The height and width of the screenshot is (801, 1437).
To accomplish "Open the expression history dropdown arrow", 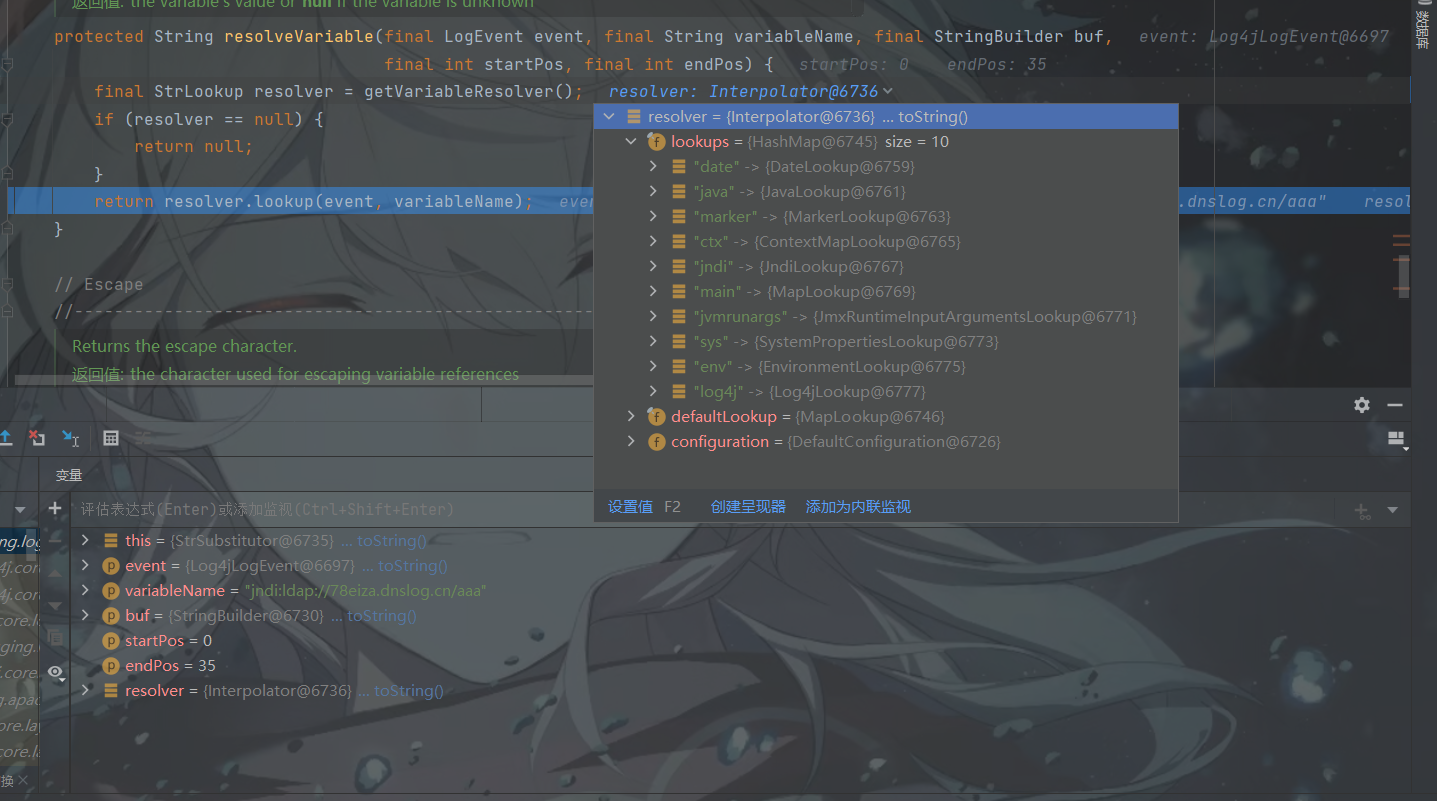I will [1392, 510].
